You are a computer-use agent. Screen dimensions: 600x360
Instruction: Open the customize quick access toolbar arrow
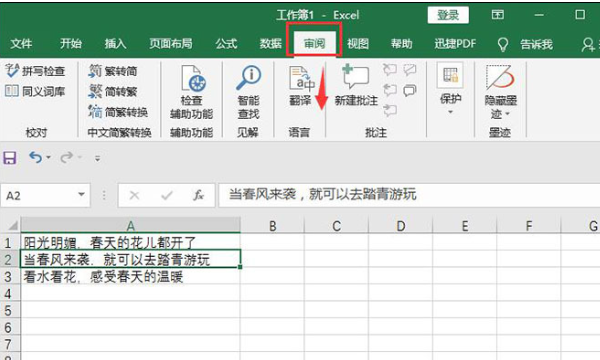[x=98, y=158]
